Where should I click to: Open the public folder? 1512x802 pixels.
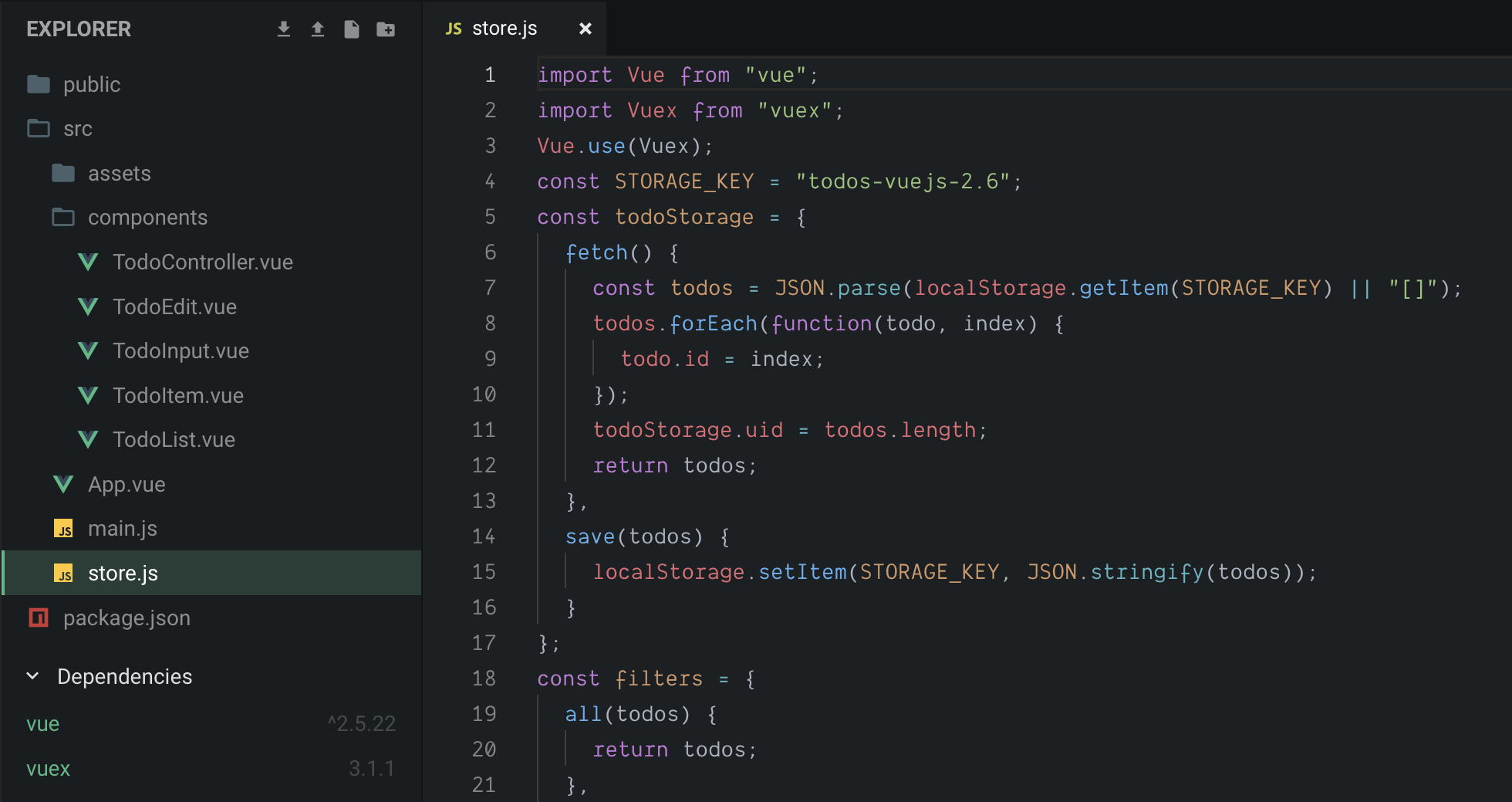[92, 84]
